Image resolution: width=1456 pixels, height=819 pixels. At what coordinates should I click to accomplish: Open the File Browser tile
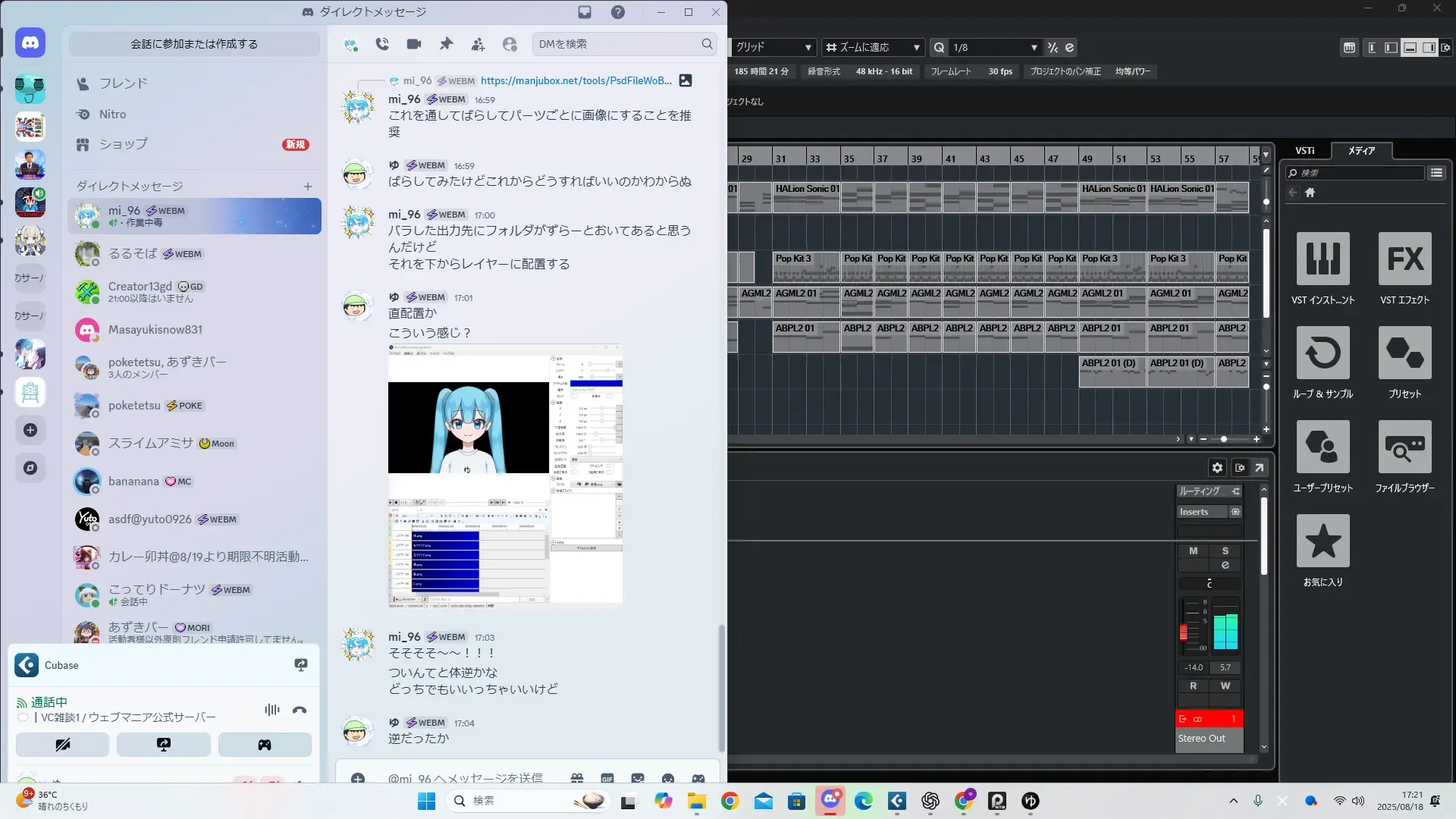pos(1404,447)
